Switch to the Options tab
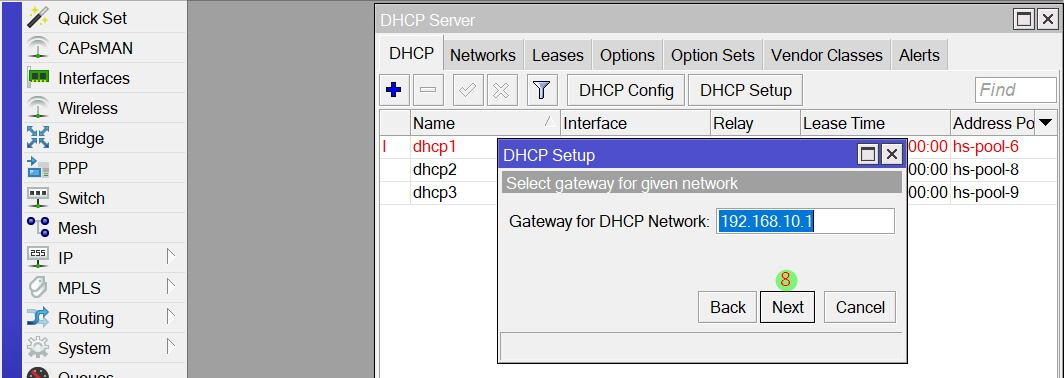The height and width of the screenshot is (378, 1064). (628, 55)
